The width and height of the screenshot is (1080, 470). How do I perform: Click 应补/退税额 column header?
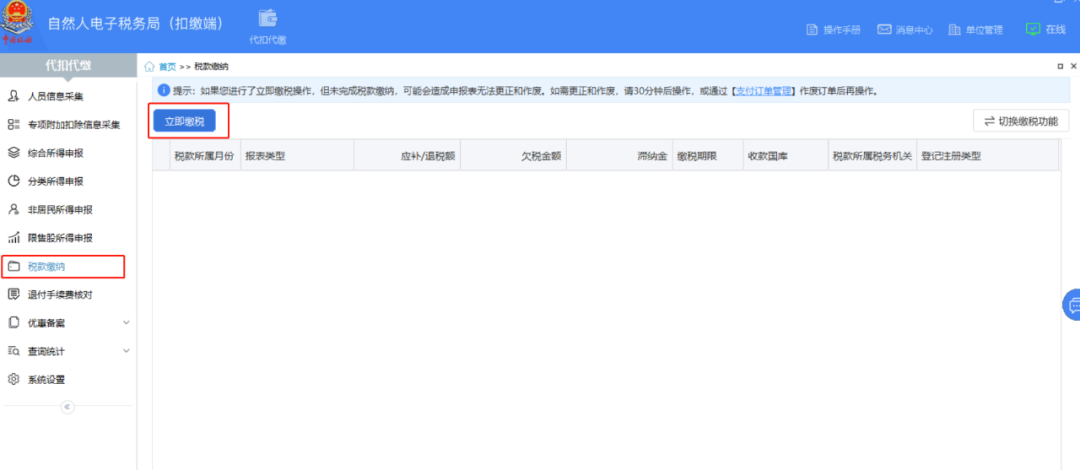coord(406,156)
